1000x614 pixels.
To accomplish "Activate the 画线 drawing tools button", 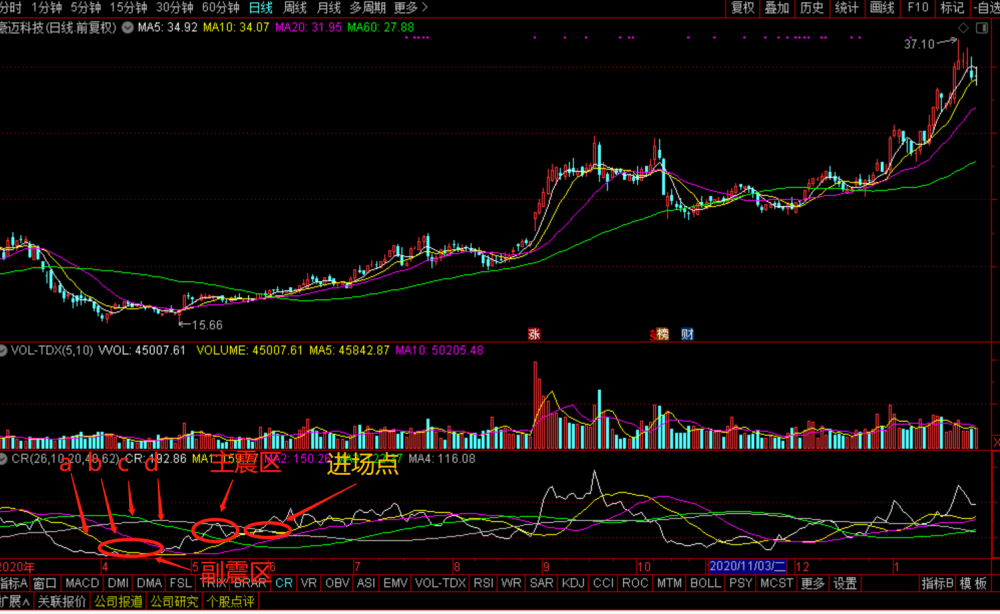I will (x=882, y=8).
